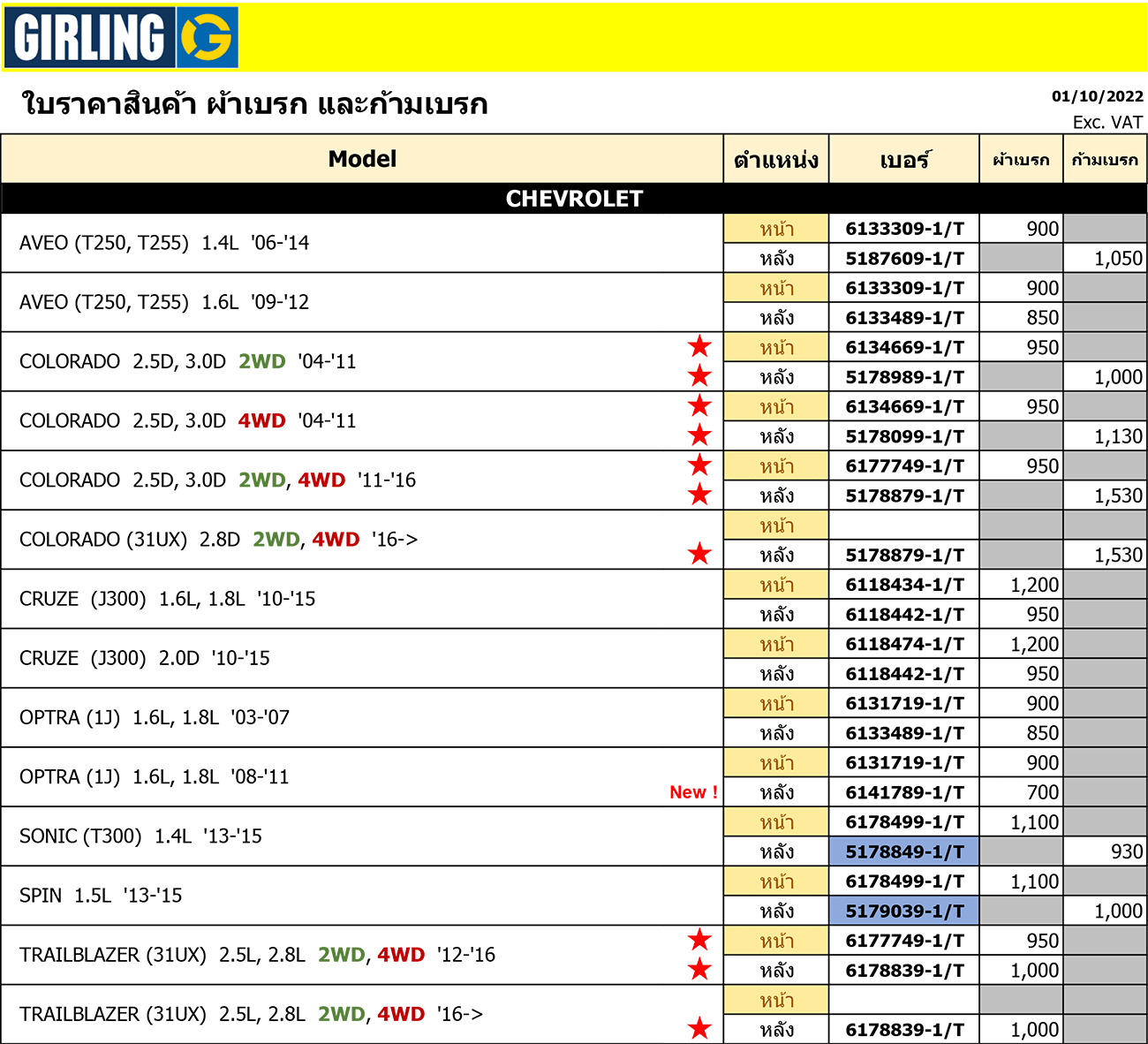The width and height of the screenshot is (1148, 1044).
Task: Select CRUZE (J300) 2.0D model row
Action: [x=362, y=658]
